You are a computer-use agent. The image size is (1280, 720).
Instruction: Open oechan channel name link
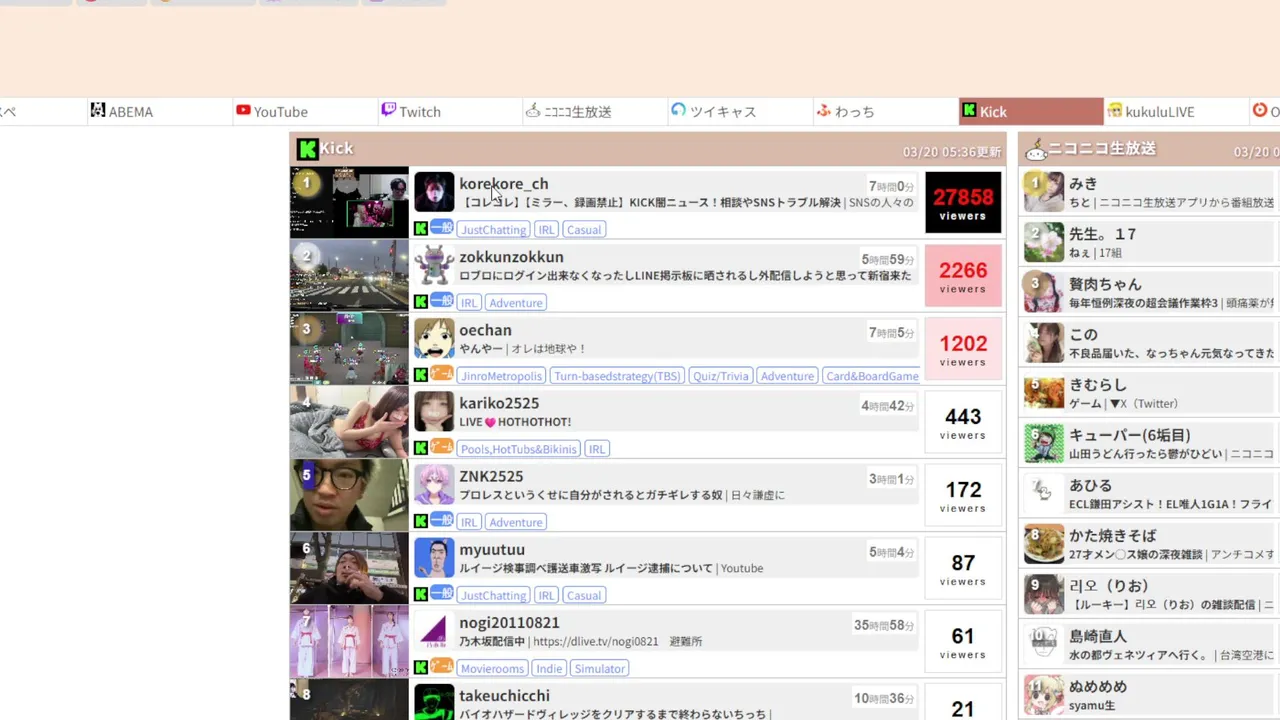point(485,330)
